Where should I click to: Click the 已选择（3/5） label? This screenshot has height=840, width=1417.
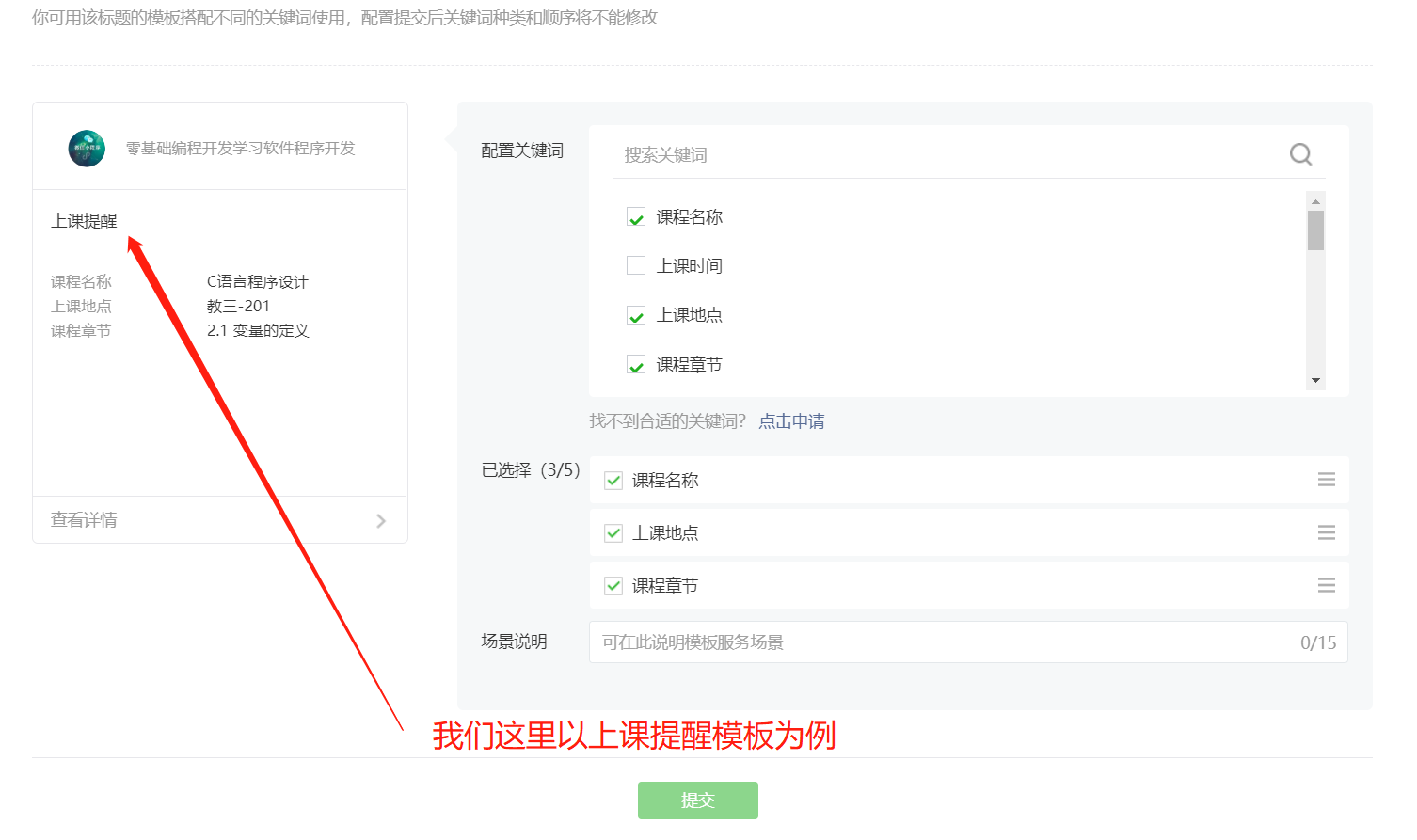tap(532, 470)
